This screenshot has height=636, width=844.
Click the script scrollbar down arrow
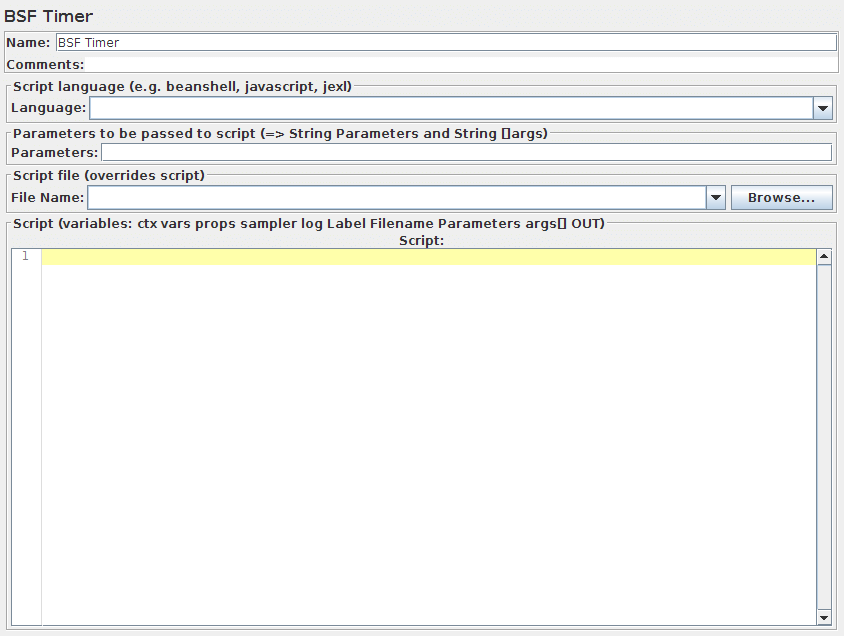pyautogui.click(x=824, y=618)
